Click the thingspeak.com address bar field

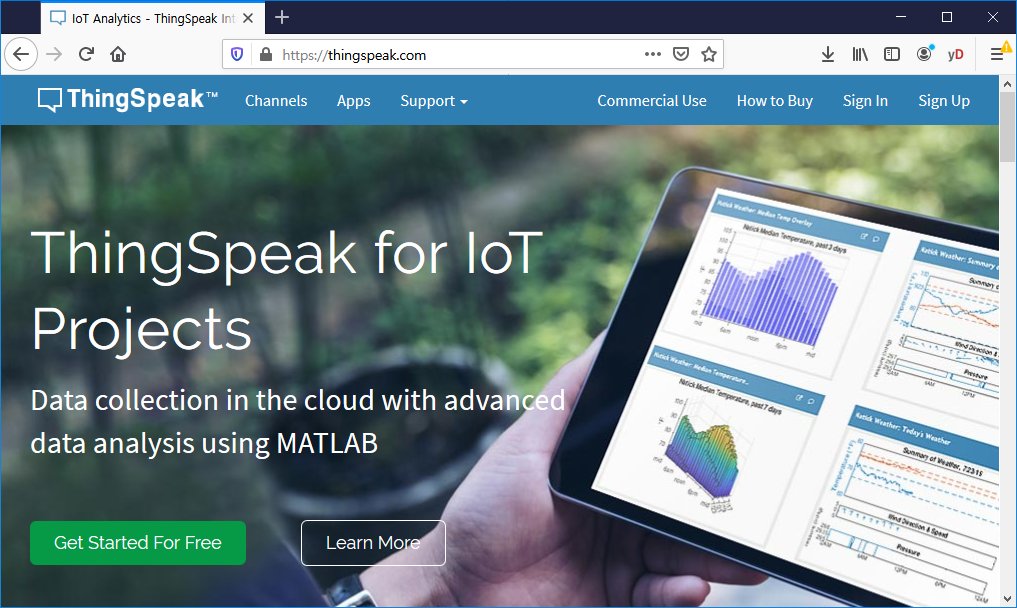click(x=454, y=55)
